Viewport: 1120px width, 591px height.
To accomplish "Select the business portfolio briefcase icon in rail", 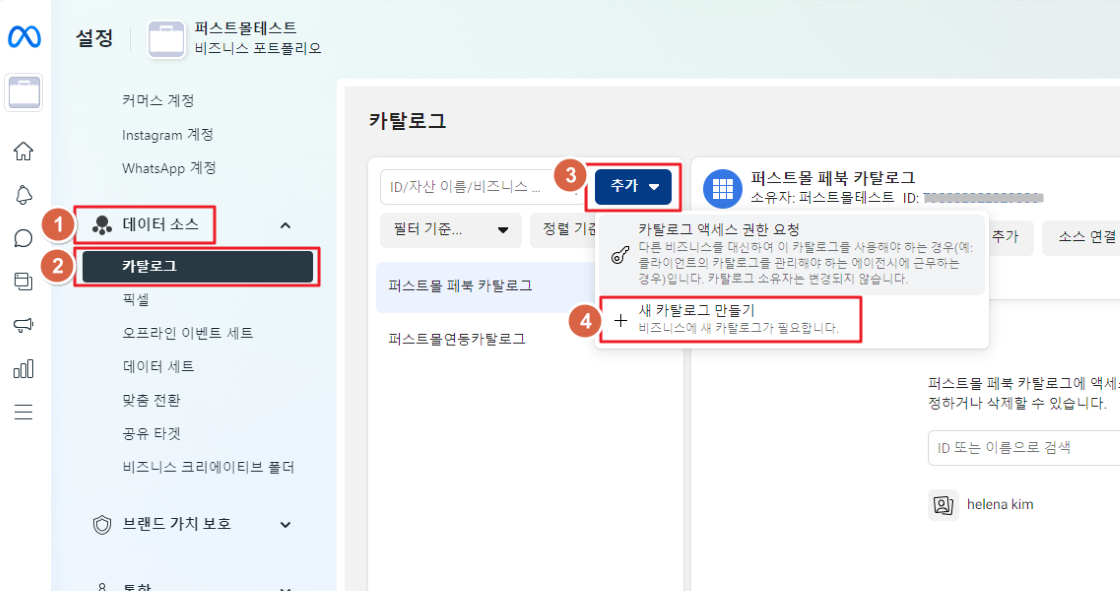I will 24,92.
